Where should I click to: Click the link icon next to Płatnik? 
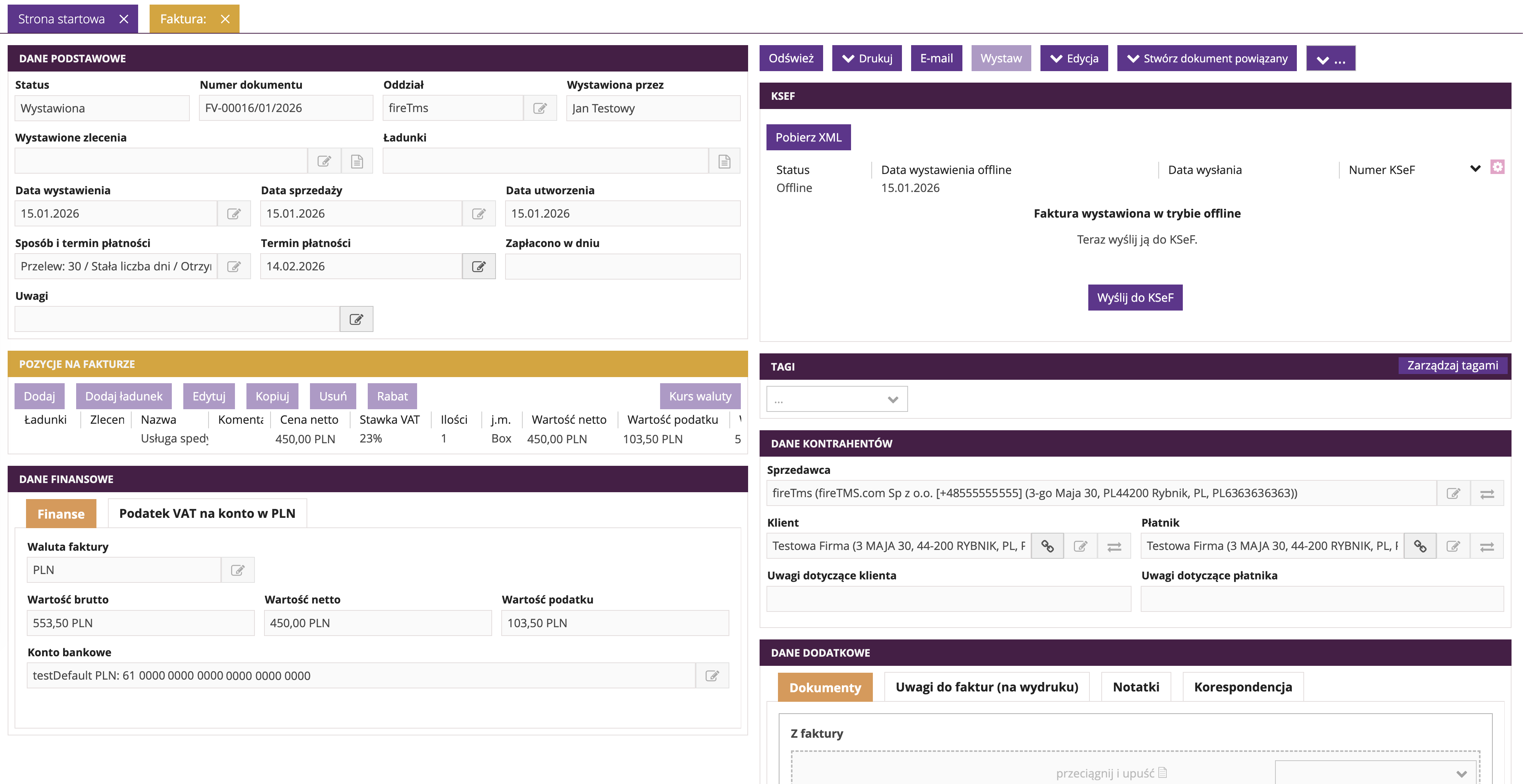point(1420,546)
